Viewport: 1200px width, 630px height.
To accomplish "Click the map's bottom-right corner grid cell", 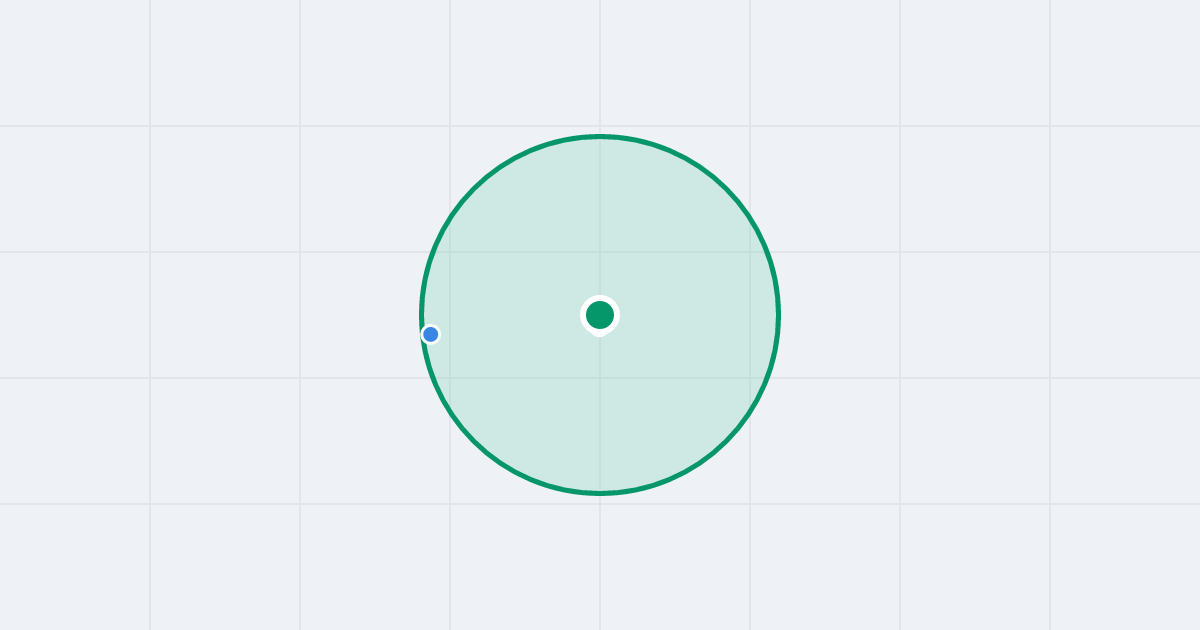I will click(1125, 567).
